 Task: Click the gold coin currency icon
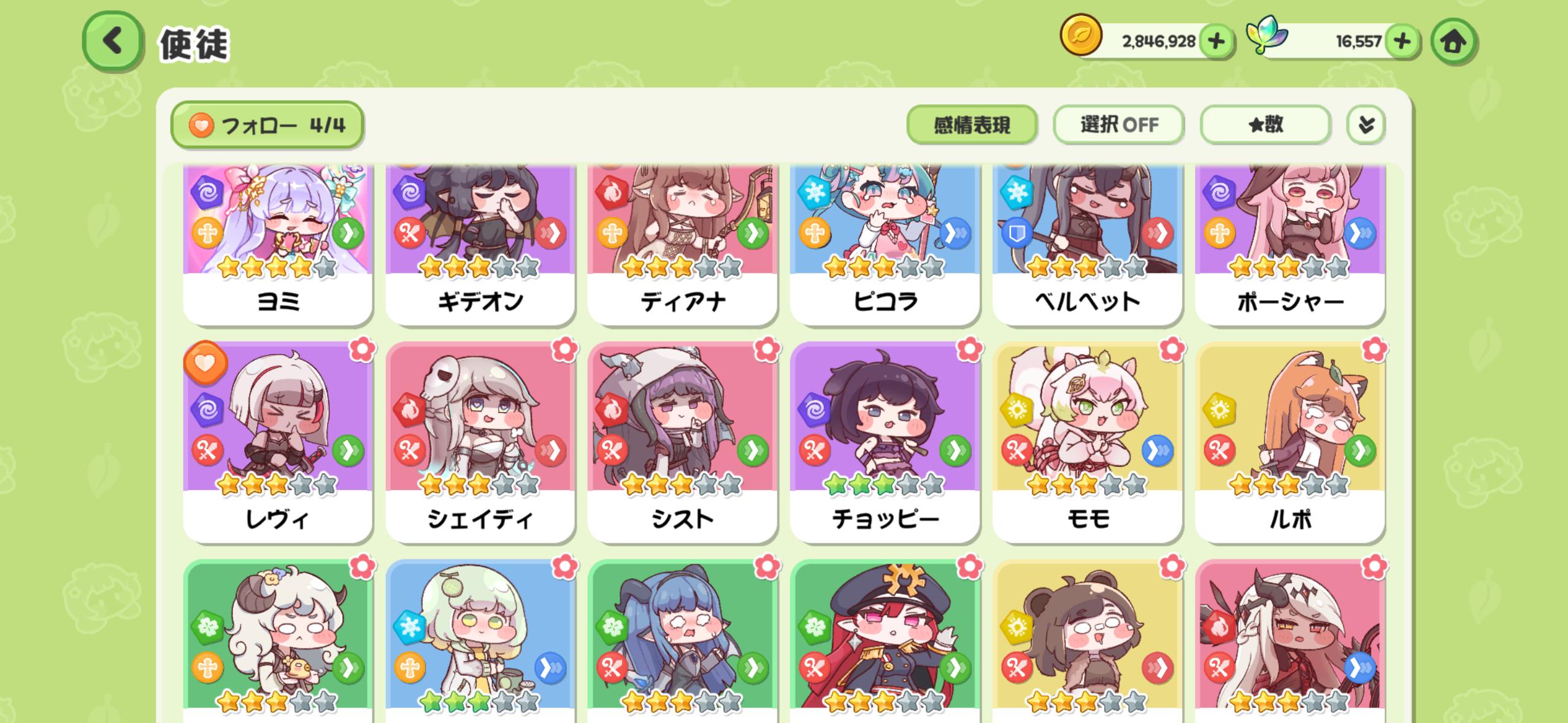pyautogui.click(x=1081, y=36)
